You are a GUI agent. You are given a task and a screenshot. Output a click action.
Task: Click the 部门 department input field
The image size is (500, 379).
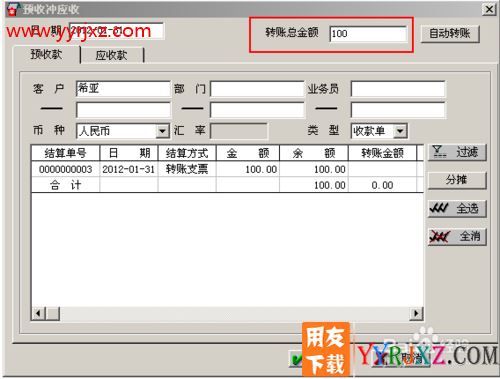coord(257,89)
